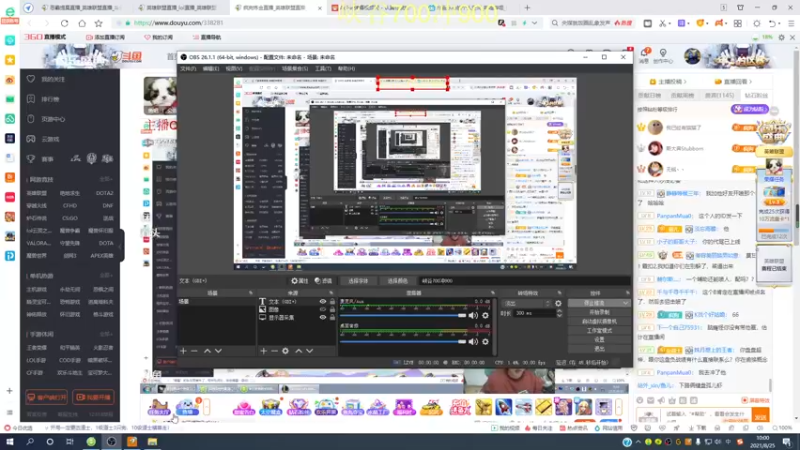Remove scene with minus icon
The width and height of the screenshot is (800, 450).
coord(194,351)
